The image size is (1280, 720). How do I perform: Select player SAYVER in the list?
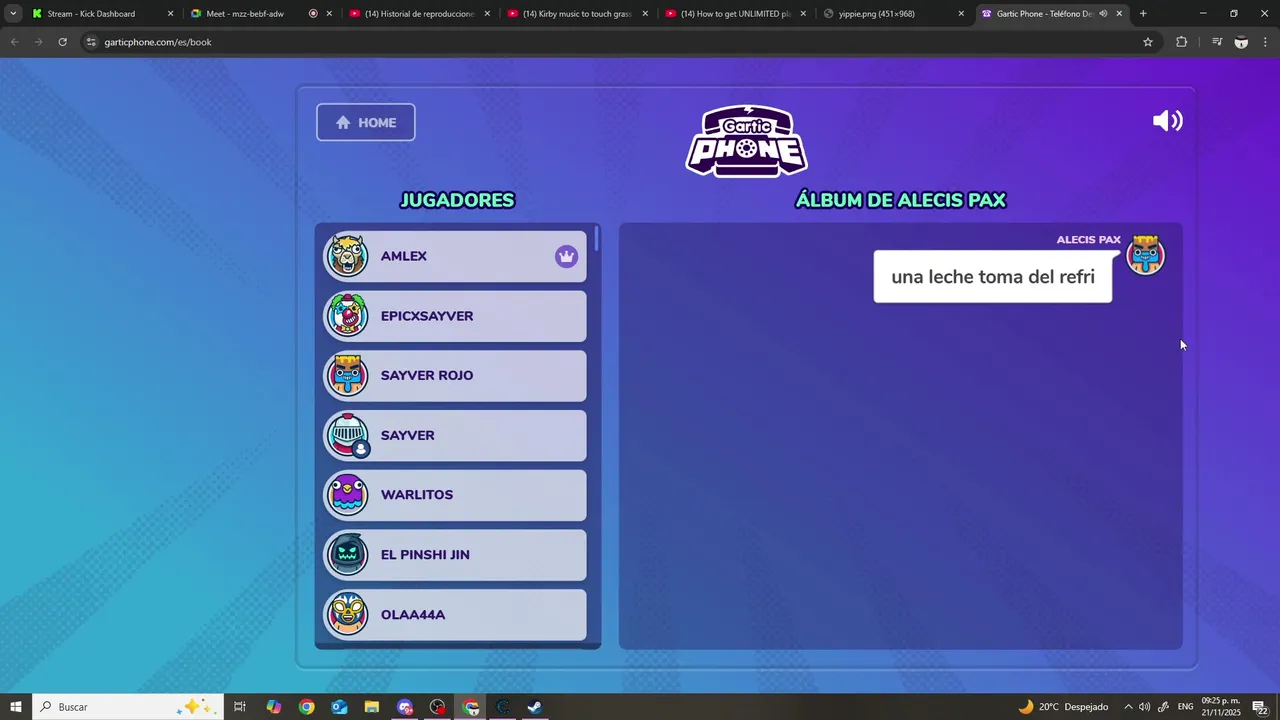click(x=455, y=435)
